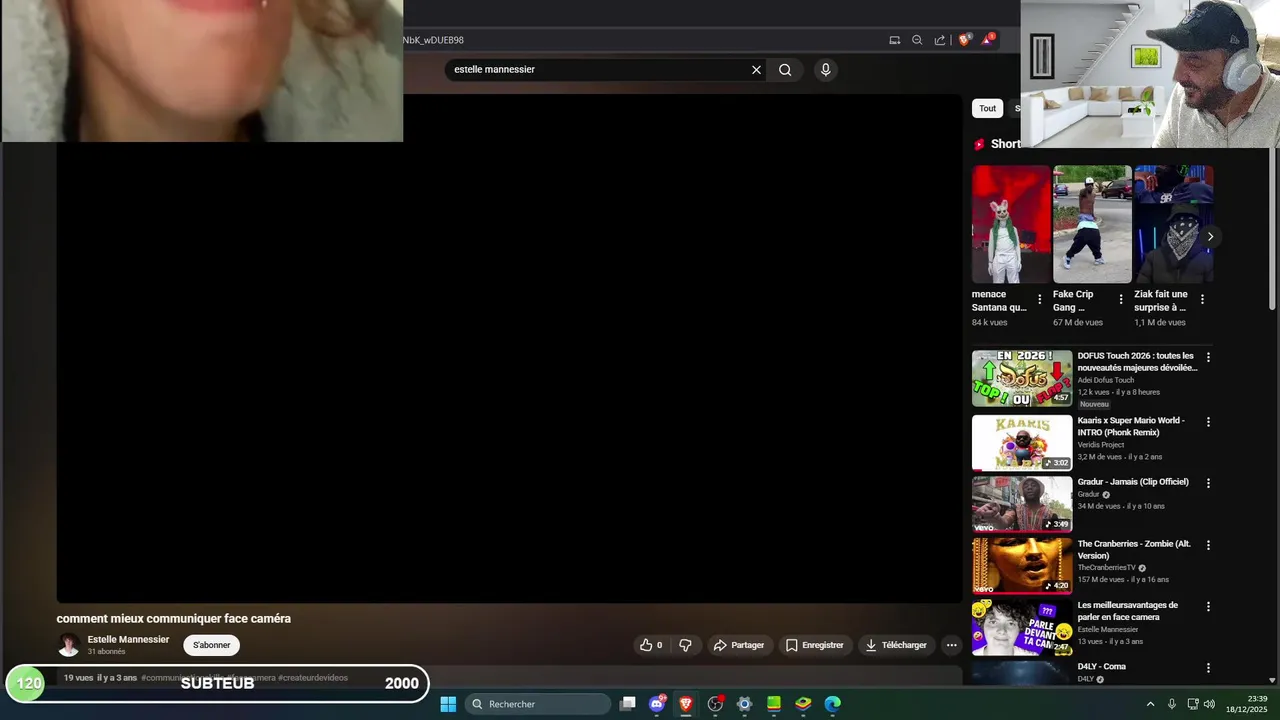Select the Tout filter chip

point(987,108)
